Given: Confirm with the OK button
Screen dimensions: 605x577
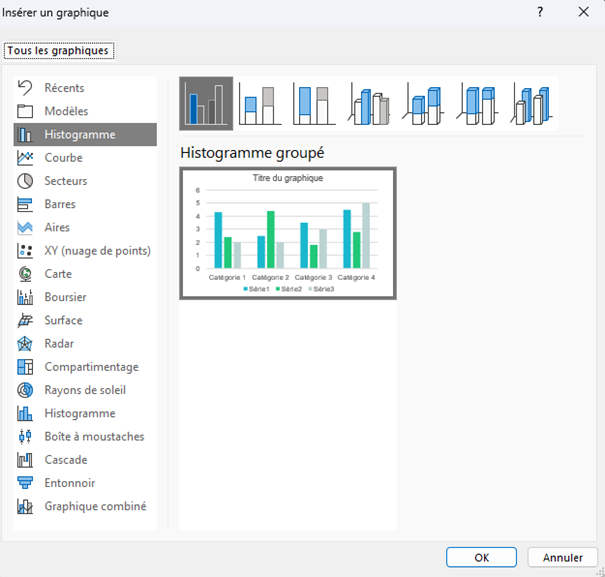Looking at the screenshot, I should (x=481, y=557).
